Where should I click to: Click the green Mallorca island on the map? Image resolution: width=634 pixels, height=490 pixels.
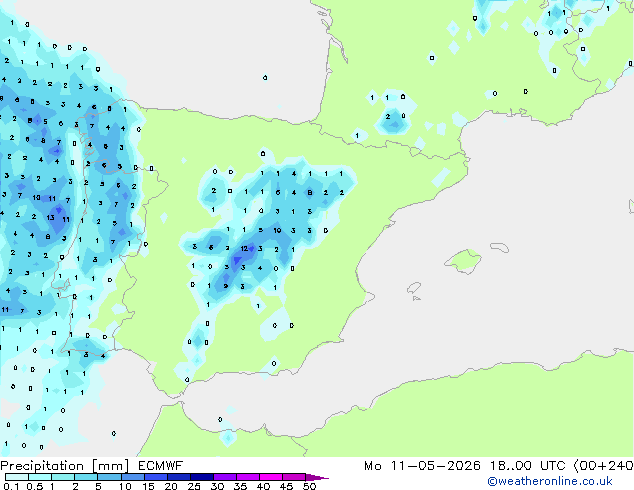point(464,261)
